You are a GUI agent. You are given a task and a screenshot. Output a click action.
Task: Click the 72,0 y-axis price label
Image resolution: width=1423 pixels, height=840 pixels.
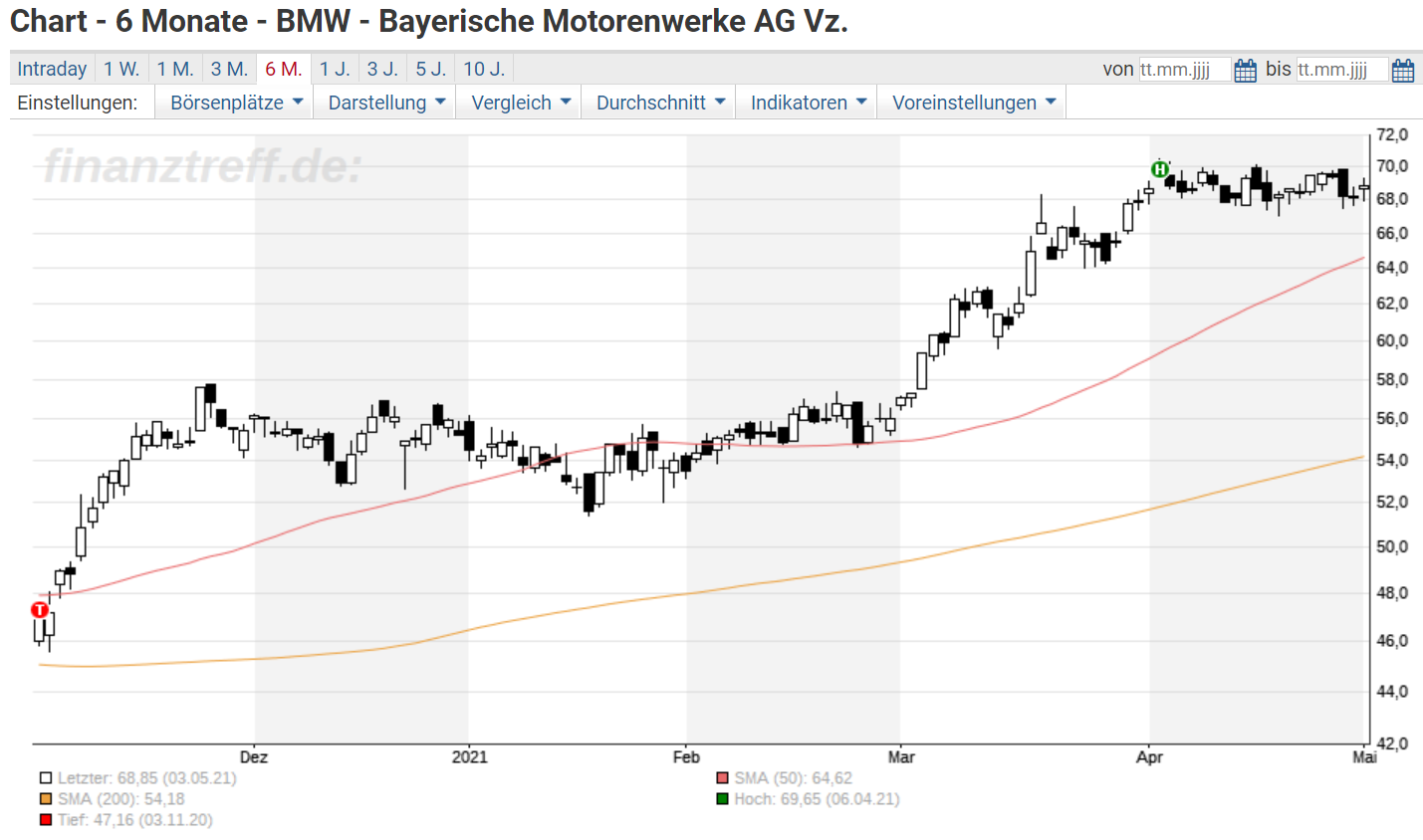1392,134
